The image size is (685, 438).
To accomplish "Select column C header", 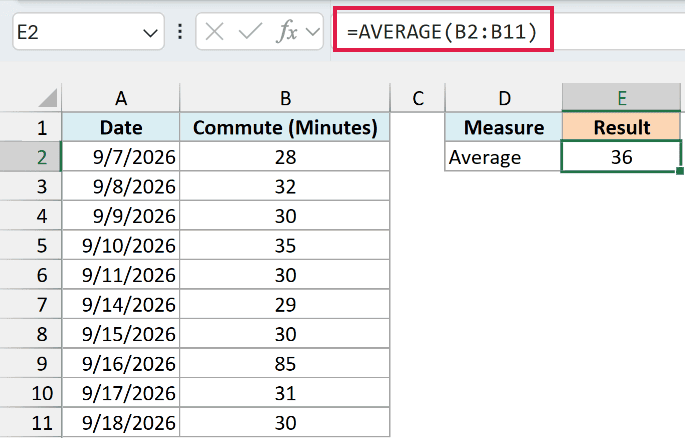I will [x=418, y=98].
